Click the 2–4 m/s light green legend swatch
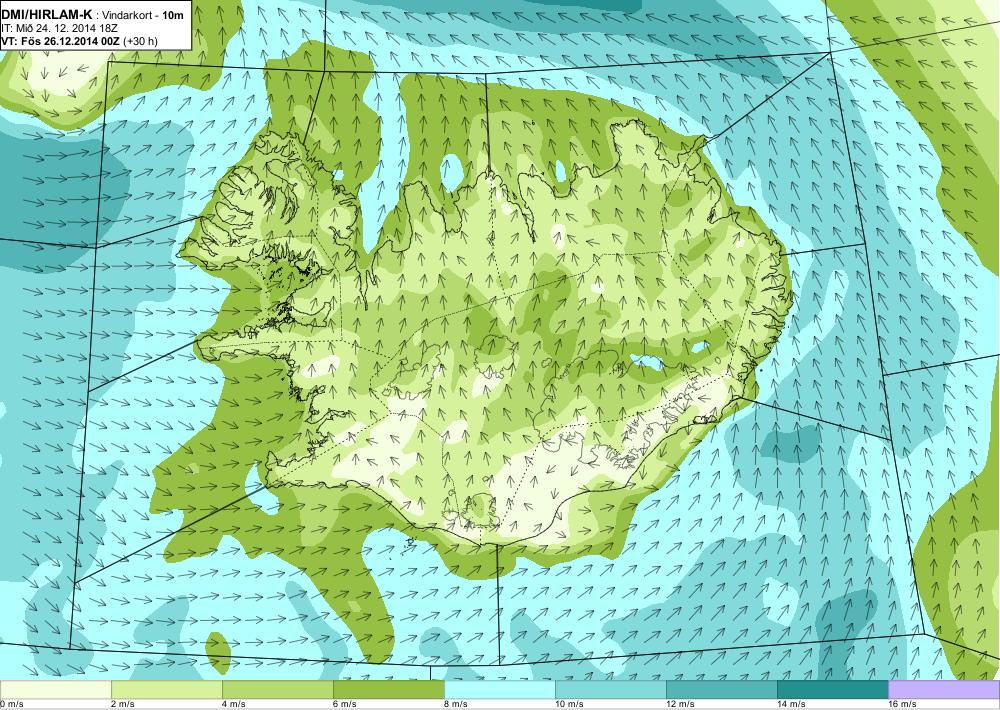The height and width of the screenshot is (710, 1000). (x=166, y=690)
